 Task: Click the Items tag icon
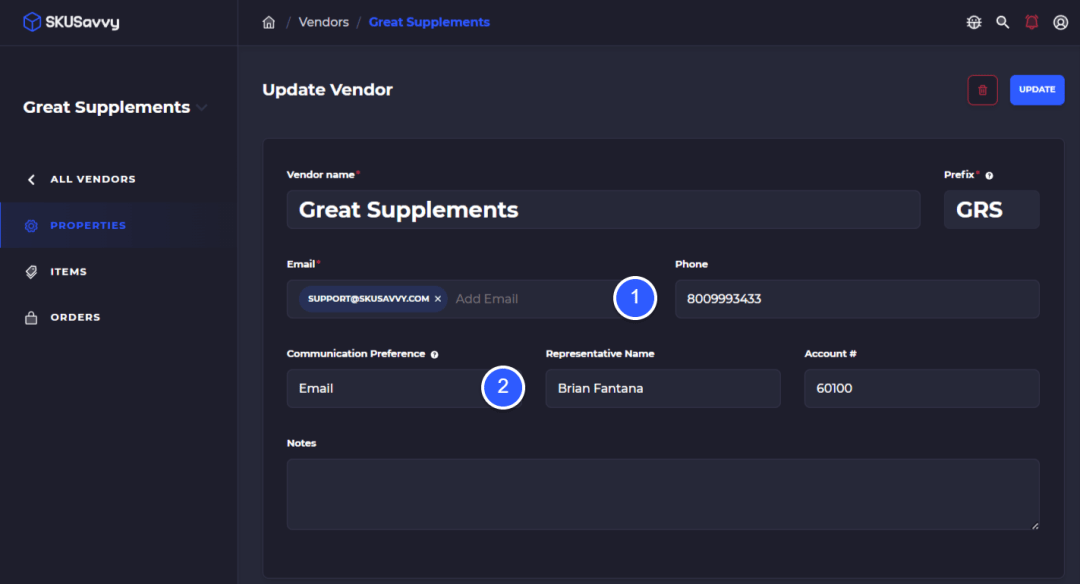coord(31,272)
